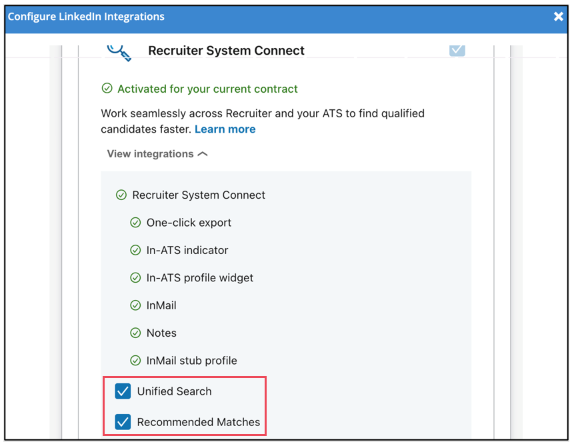Close the Configure LinkedIn Integrations dialog

click(x=558, y=16)
